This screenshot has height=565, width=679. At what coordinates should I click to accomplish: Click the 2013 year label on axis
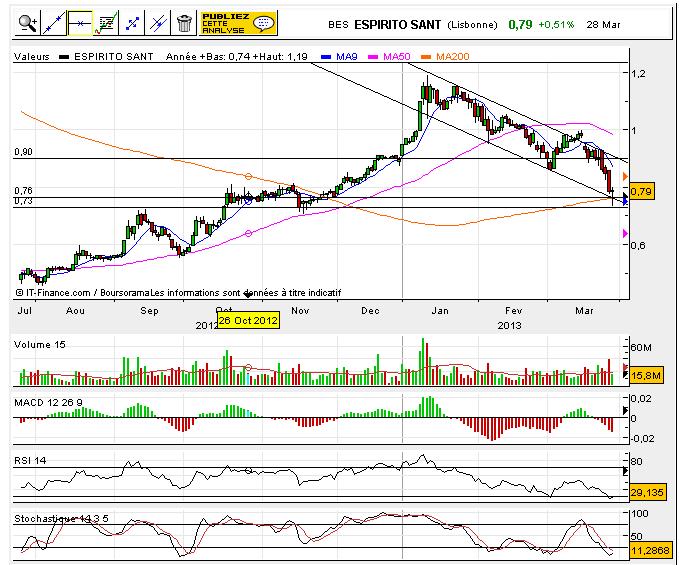pyautogui.click(x=509, y=325)
